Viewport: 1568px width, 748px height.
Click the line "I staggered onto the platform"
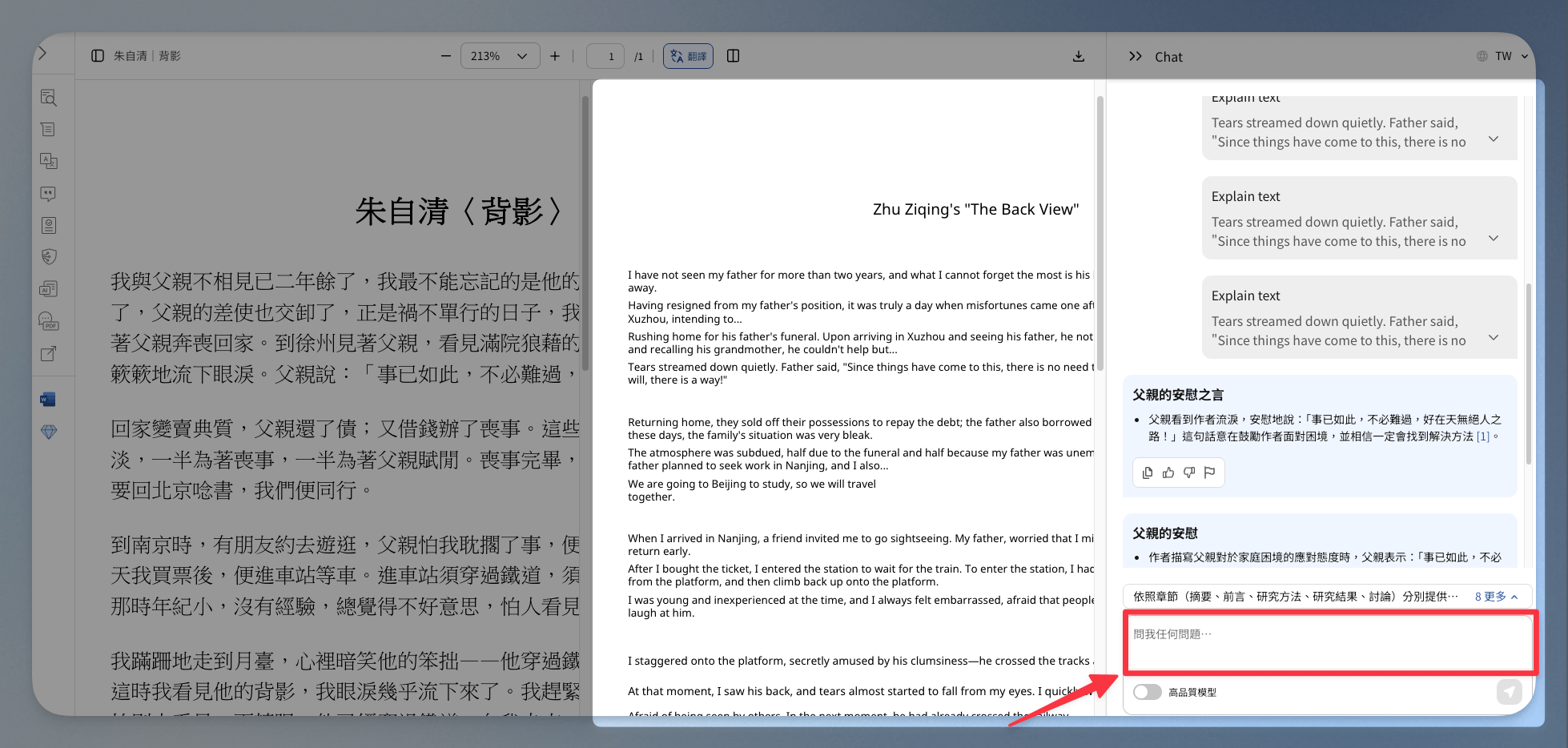click(x=861, y=661)
